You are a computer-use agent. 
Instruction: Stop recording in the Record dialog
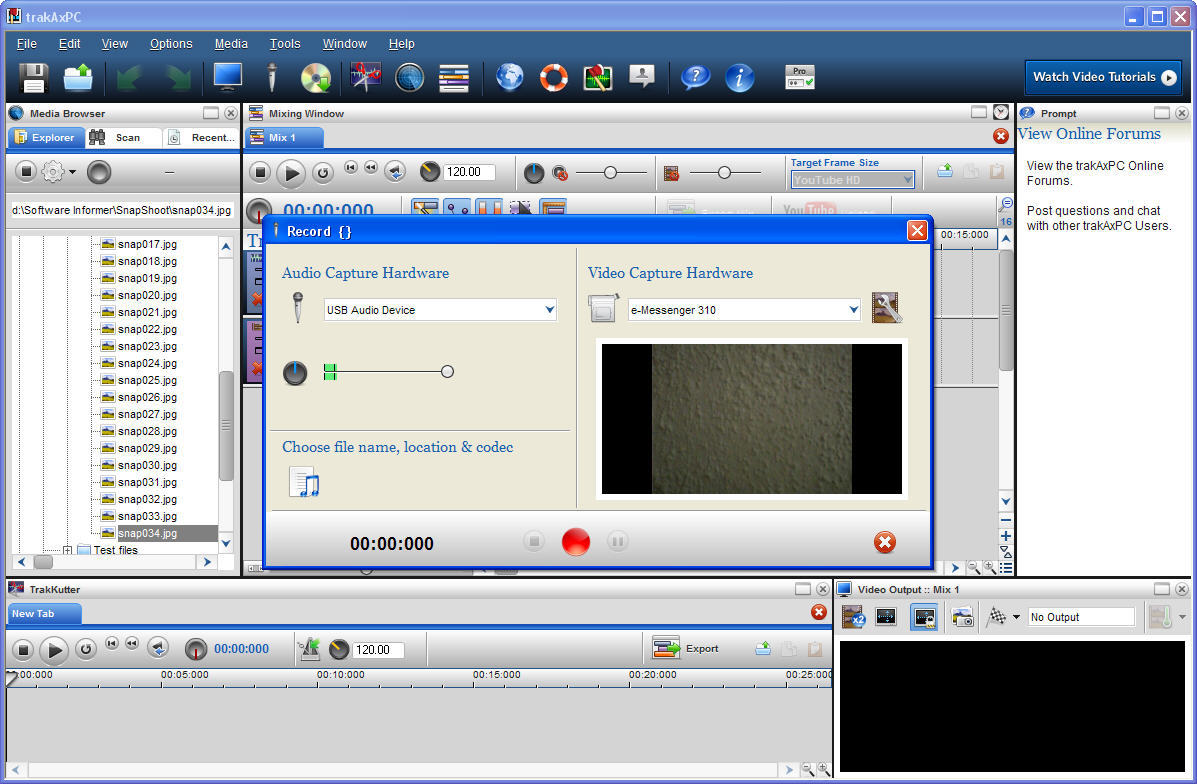point(534,541)
